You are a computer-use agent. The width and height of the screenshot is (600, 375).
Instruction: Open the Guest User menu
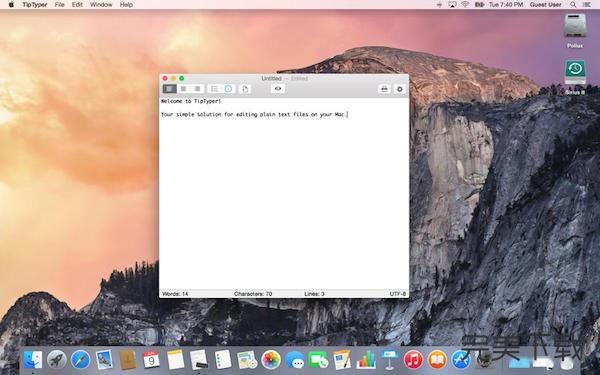click(x=545, y=5)
